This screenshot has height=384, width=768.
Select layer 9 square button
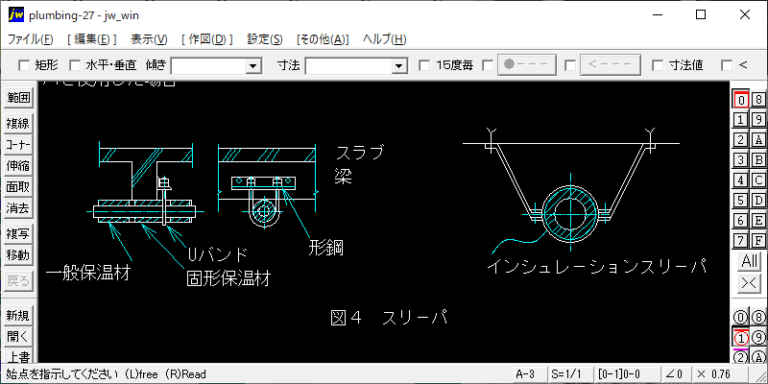tap(759, 120)
